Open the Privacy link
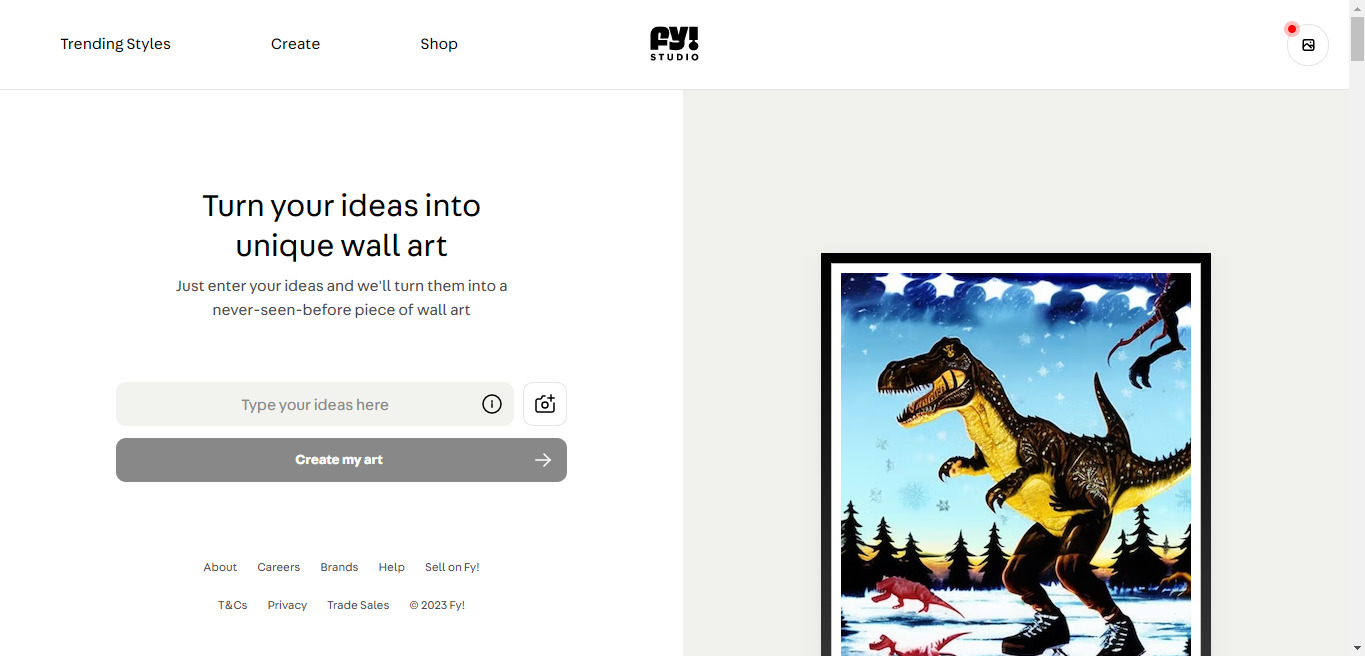 (x=287, y=605)
